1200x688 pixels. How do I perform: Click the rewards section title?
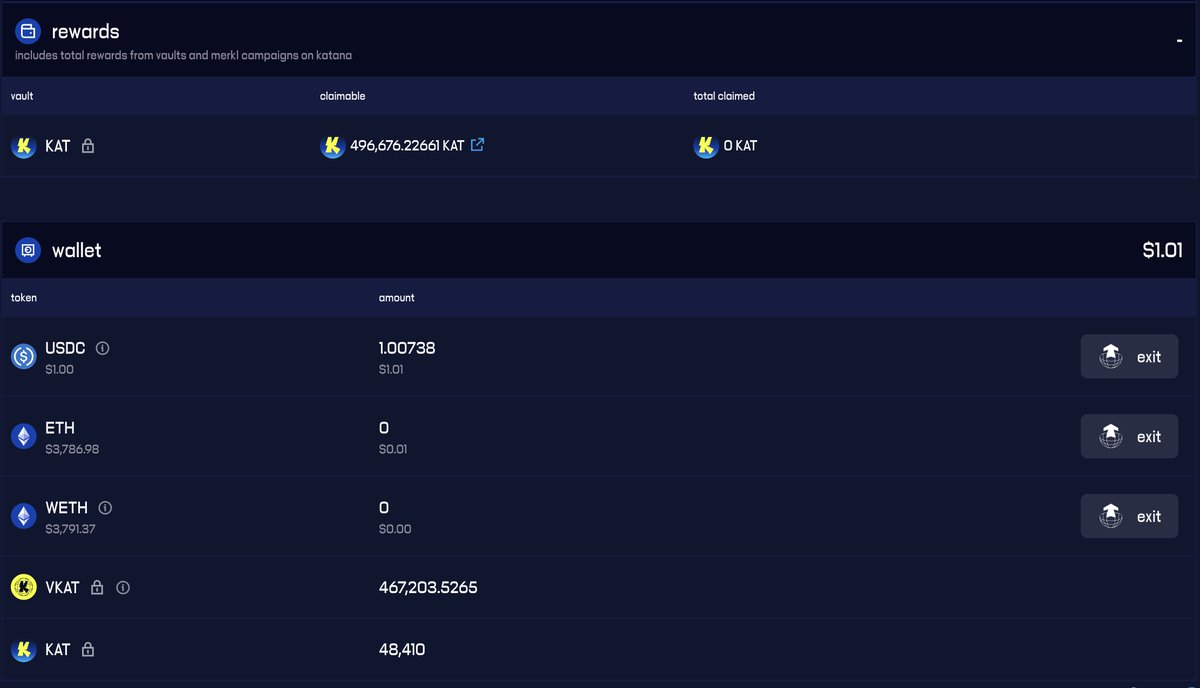(x=85, y=32)
